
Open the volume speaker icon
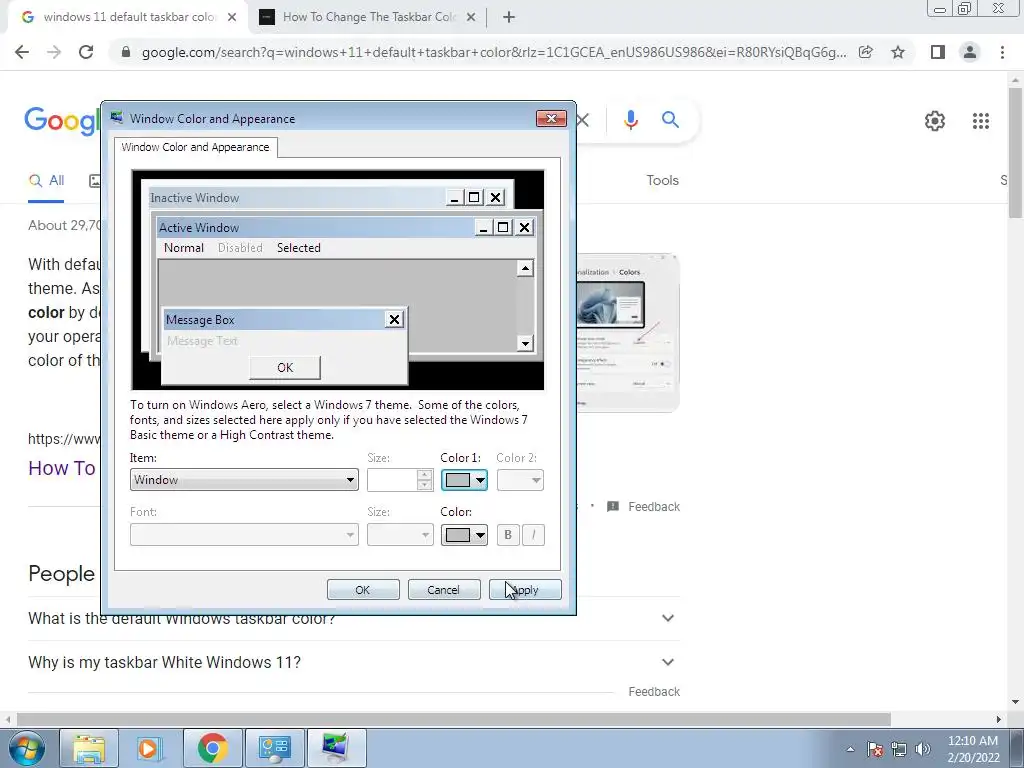point(923,749)
